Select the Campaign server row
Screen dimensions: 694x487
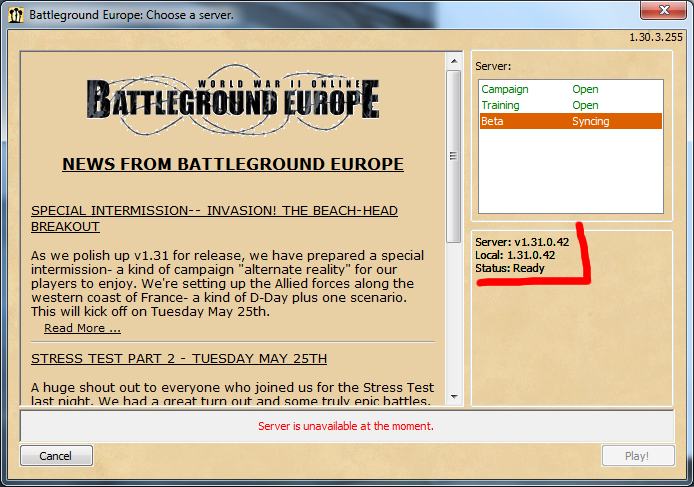pos(571,89)
